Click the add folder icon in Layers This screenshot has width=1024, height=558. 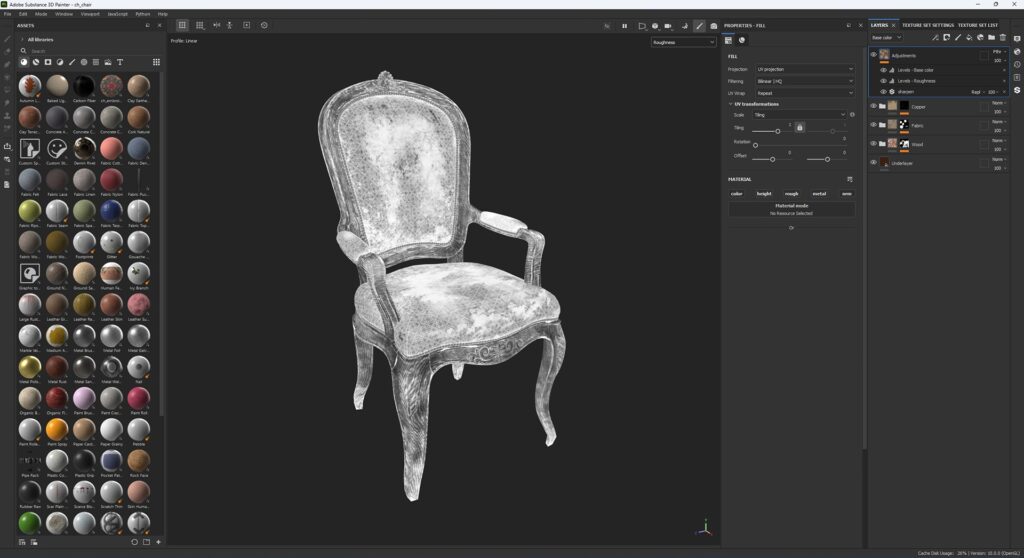[x=991, y=38]
